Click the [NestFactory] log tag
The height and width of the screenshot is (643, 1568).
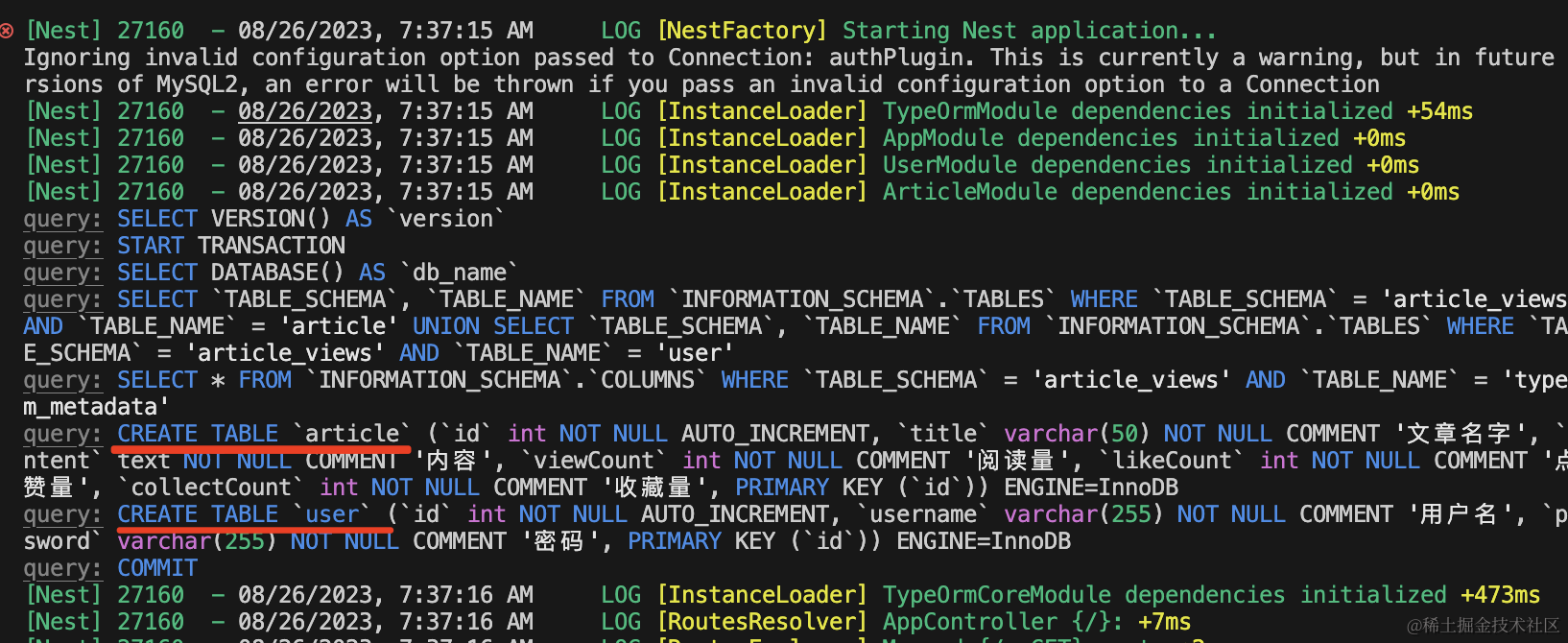(742, 31)
